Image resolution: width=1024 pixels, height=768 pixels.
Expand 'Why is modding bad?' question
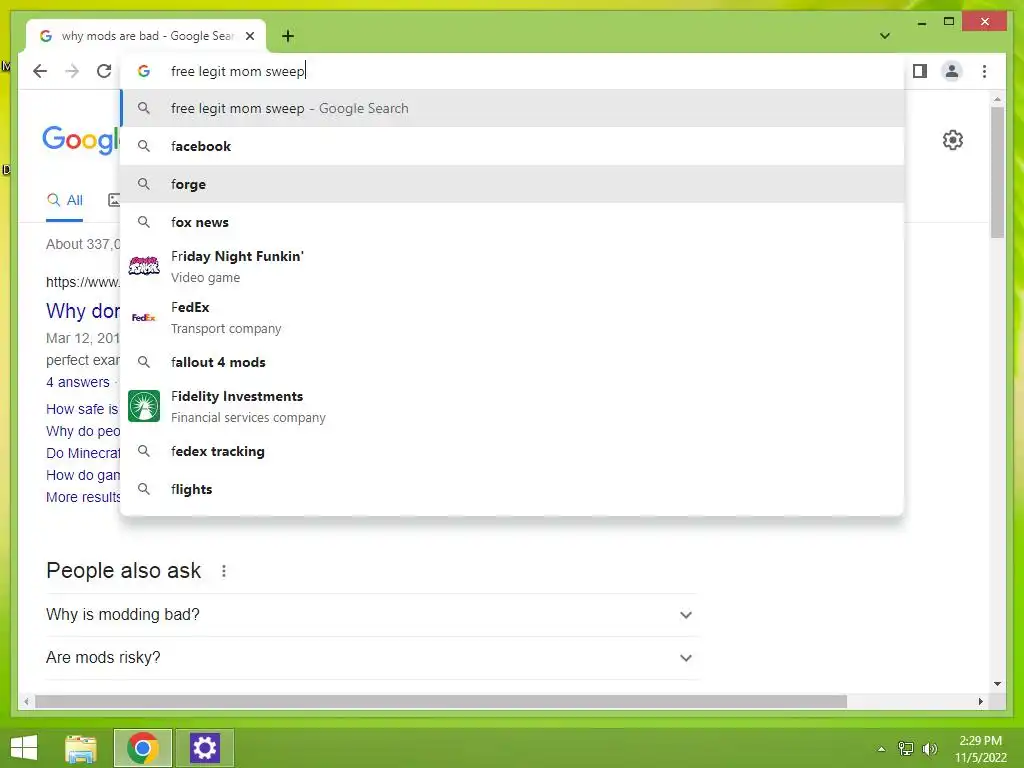pos(371,615)
